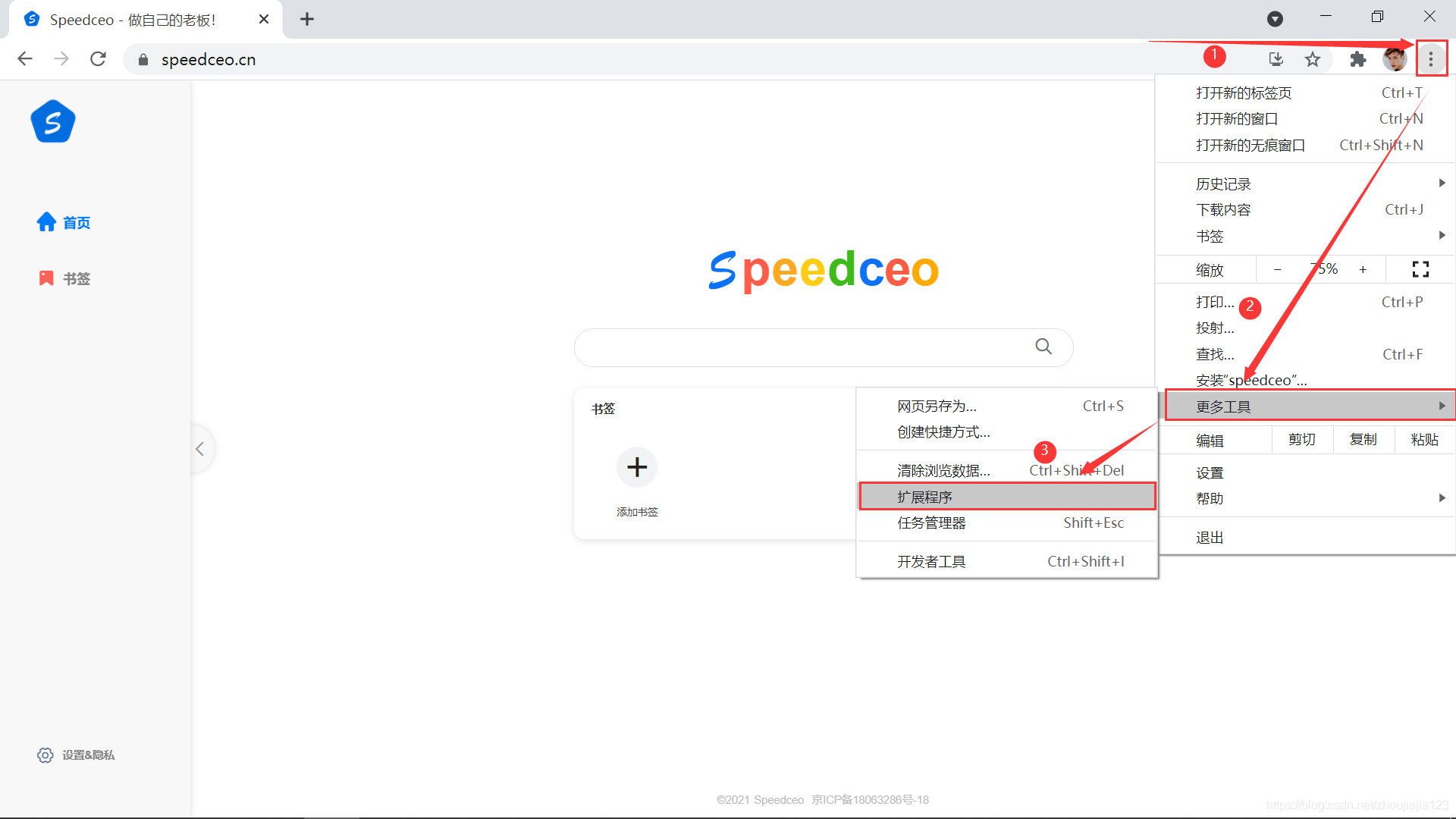
Task: Click the bookmark star icon in address bar
Action: (1313, 59)
